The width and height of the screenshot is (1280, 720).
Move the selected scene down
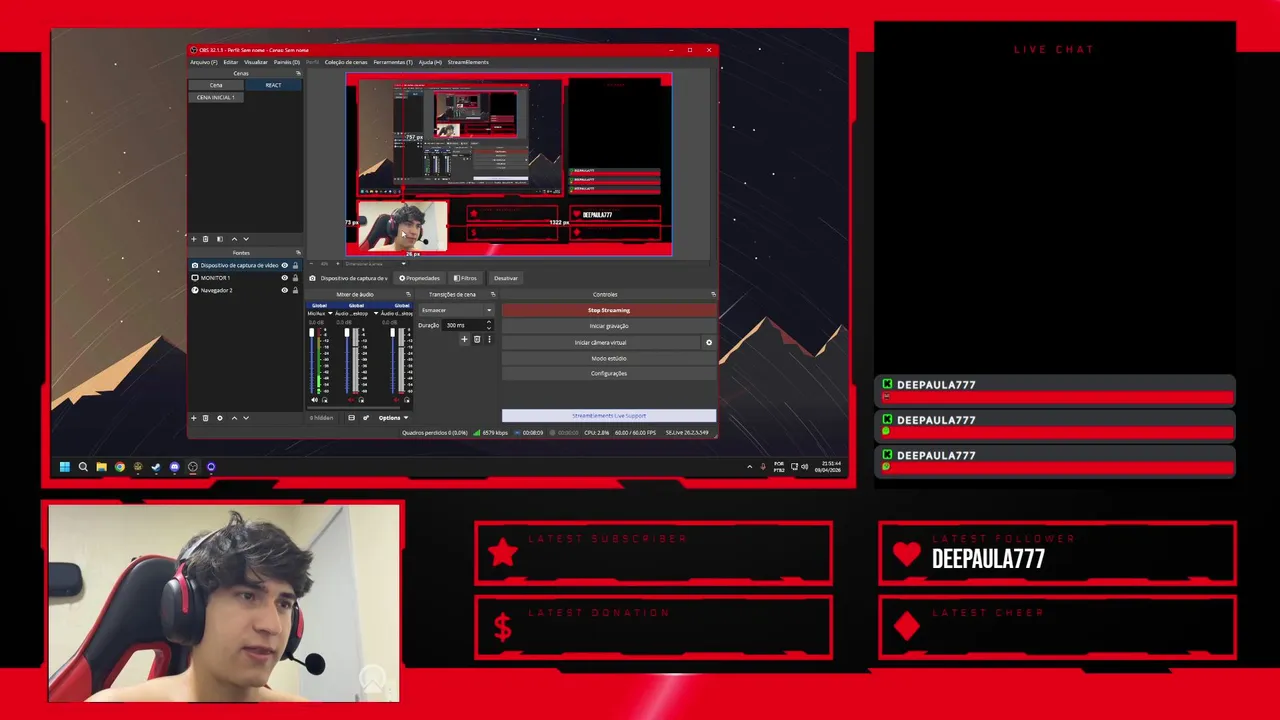tap(246, 239)
